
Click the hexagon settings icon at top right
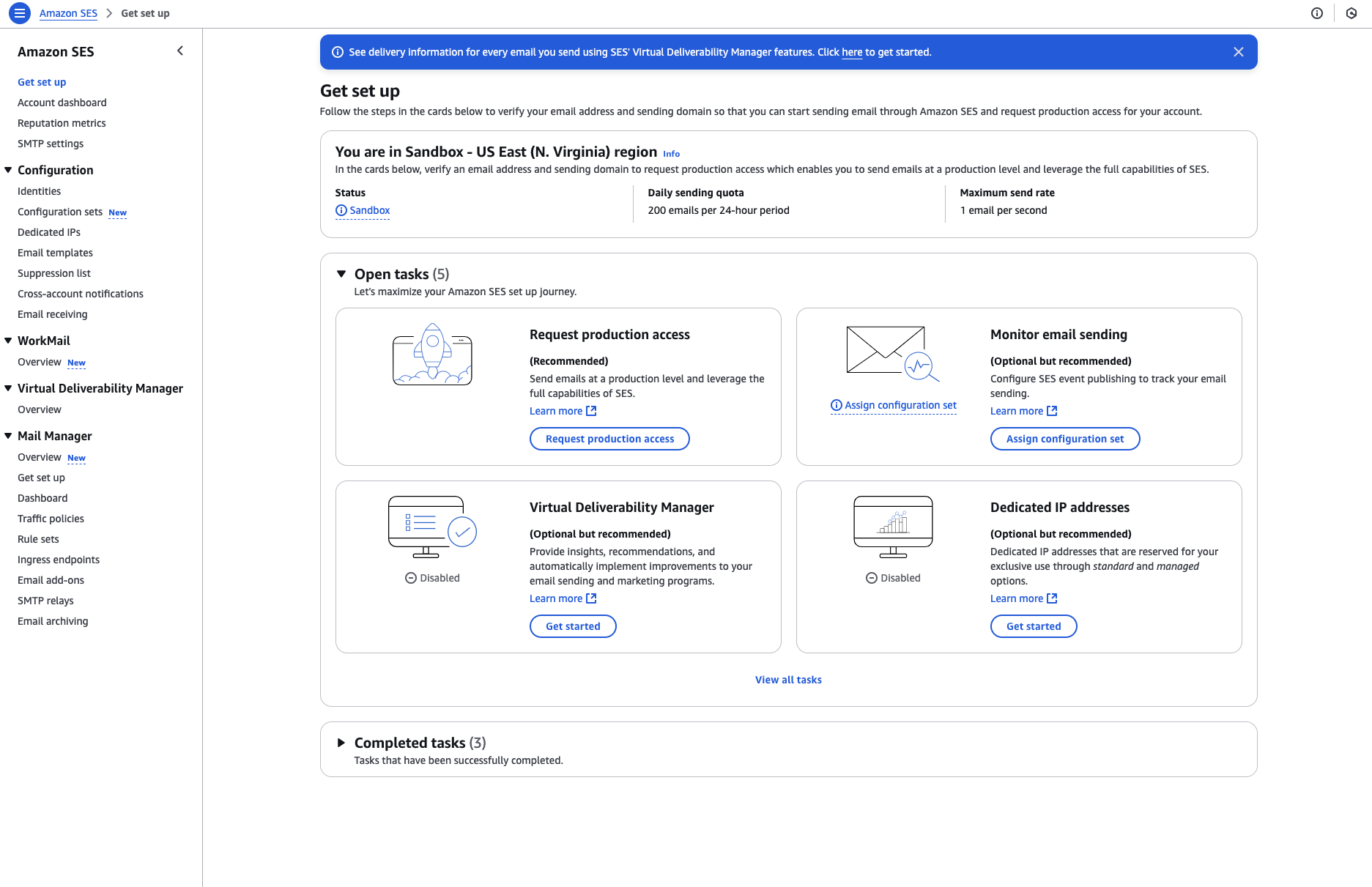coord(1351,13)
